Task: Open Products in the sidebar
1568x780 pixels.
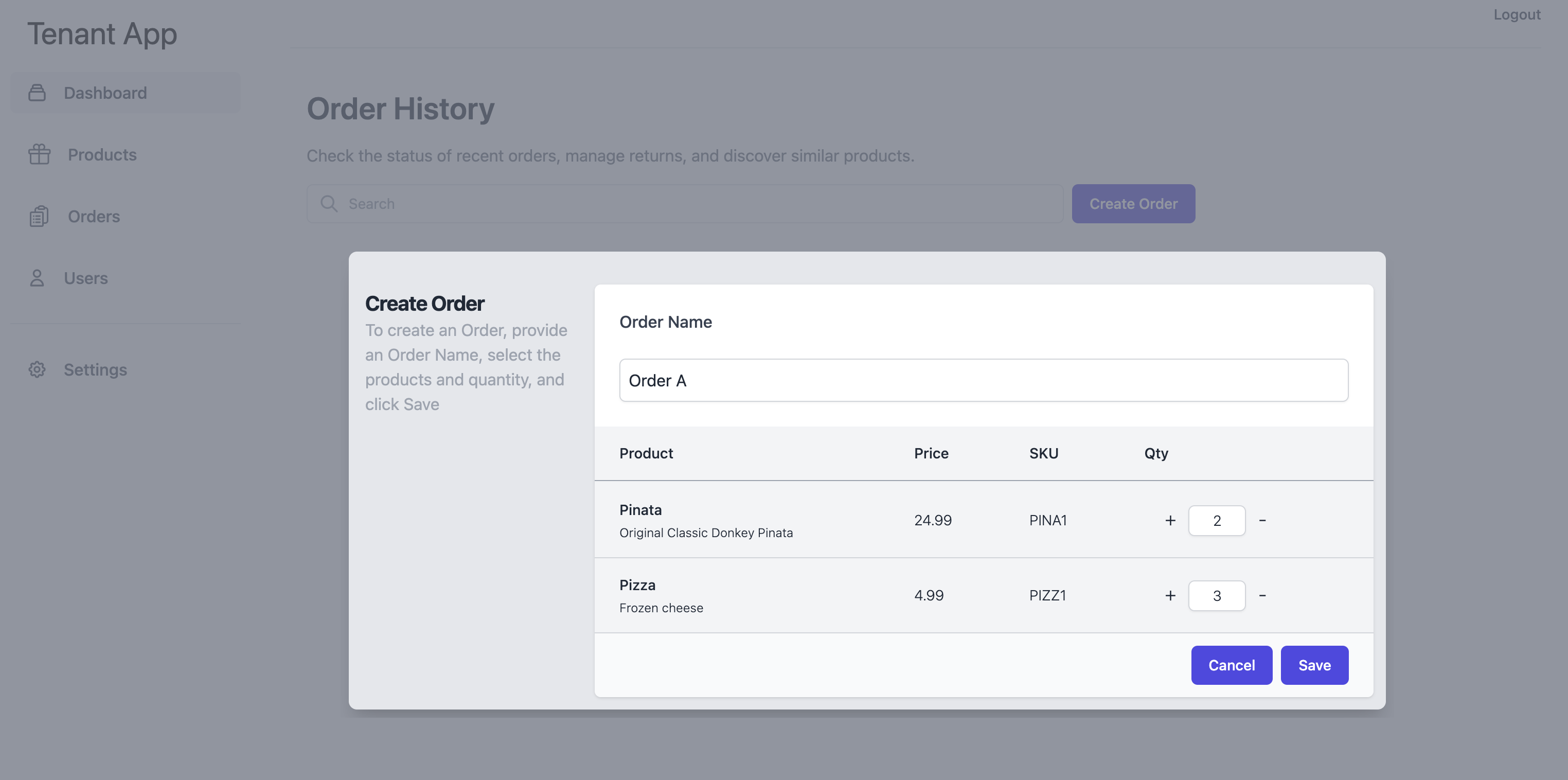Action: (x=126, y=154)
